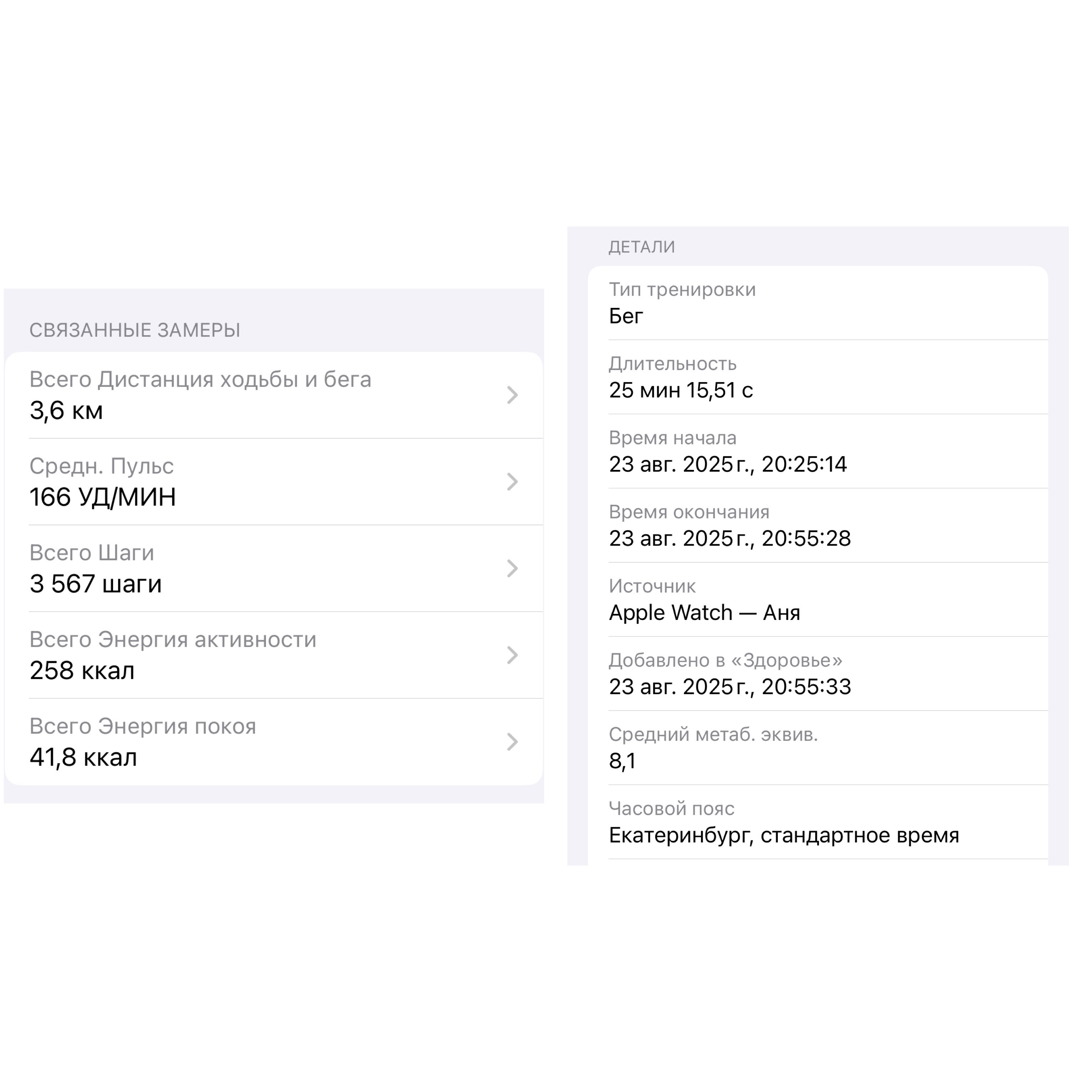Select the Длительность 25 мин 15,51 с row
Screen dimensions: 1092x1092
pyautogui.click(x=818, y=377)
